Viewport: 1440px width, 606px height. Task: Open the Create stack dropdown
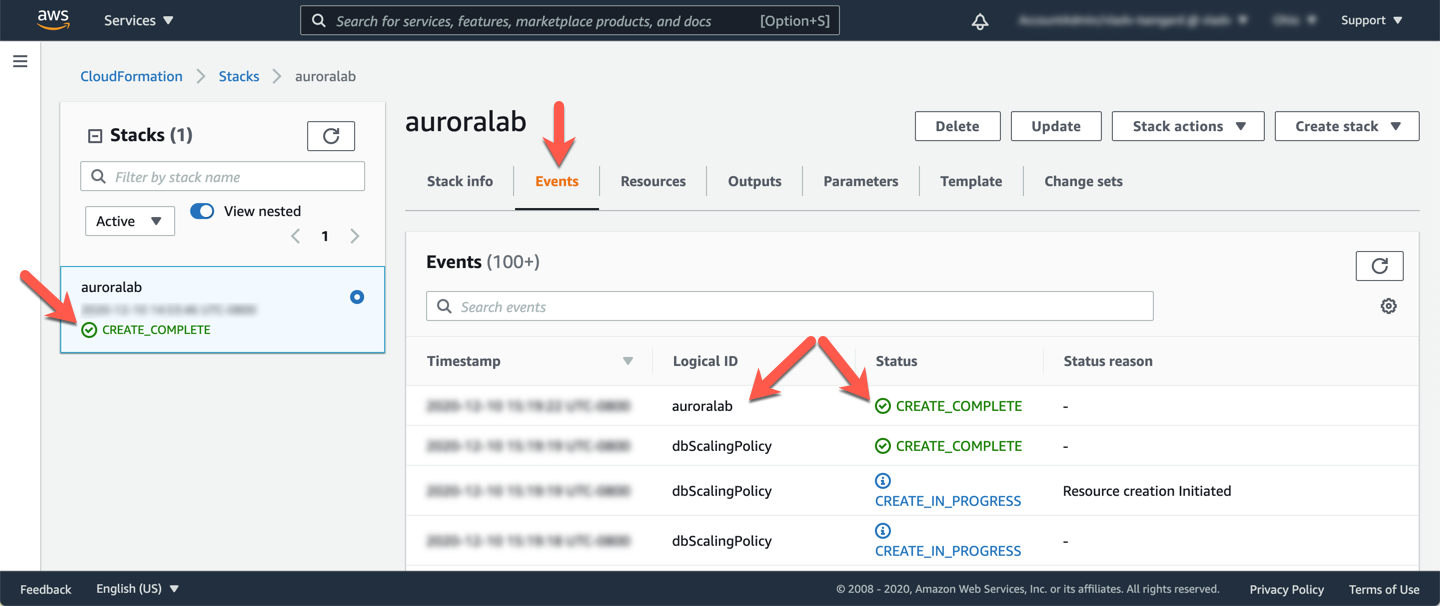[1346, 126]
